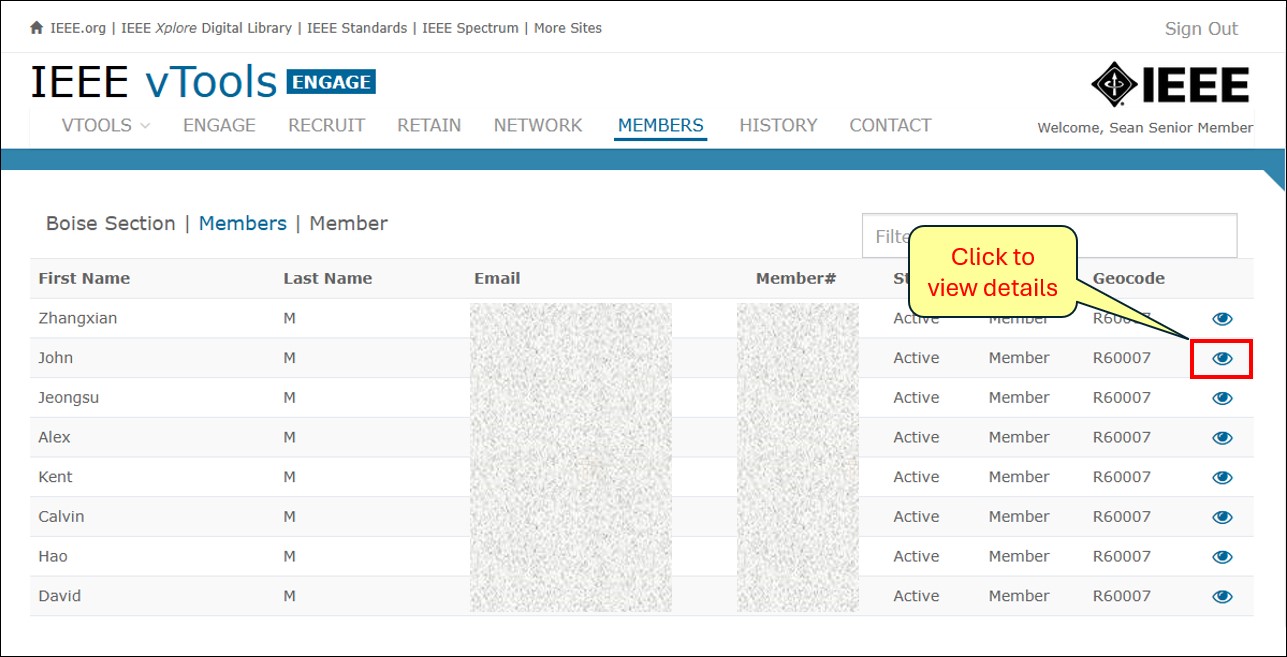Viewport: 1287px width, 657px height.
Task: Sort by Last Name column header
Action: (x=327, y=278)
